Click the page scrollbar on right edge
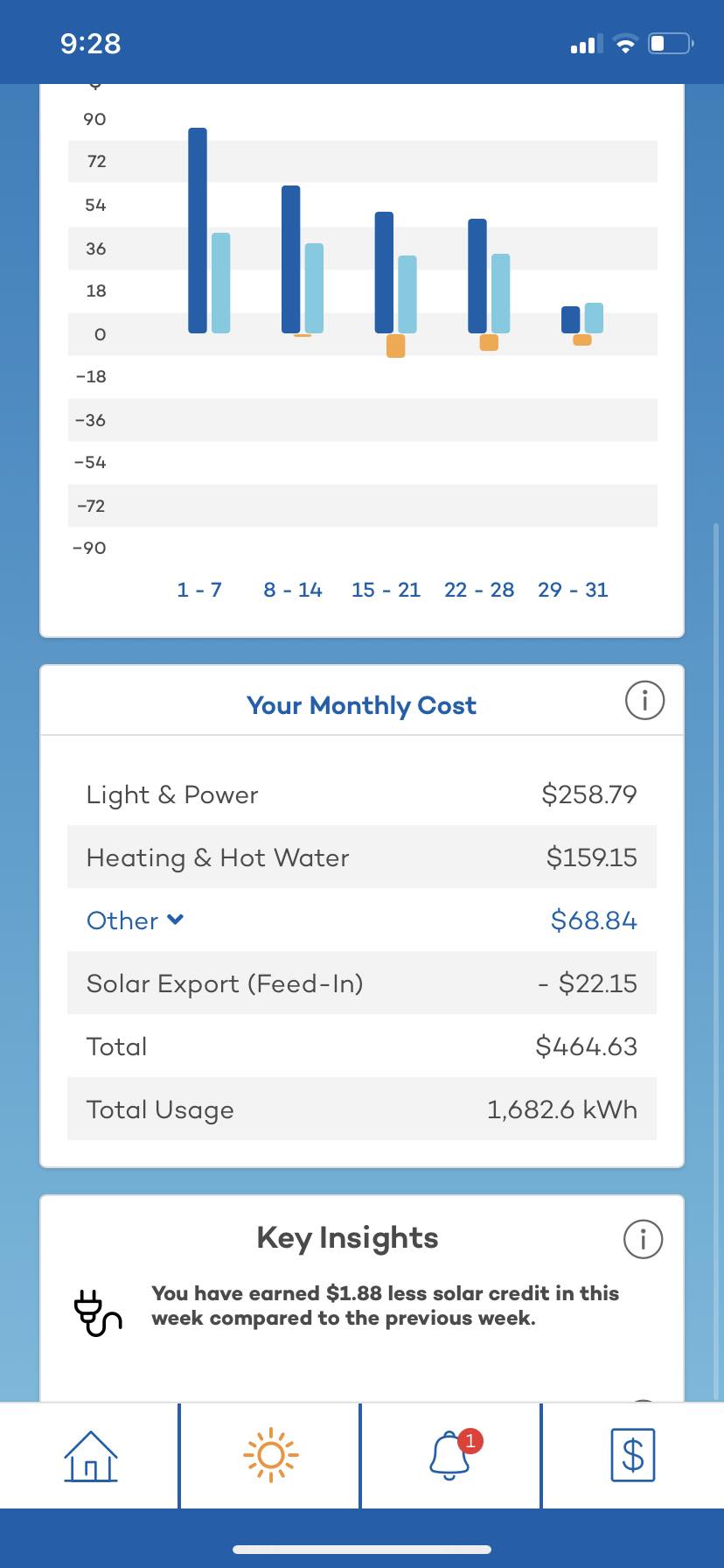This screenshot has height=1568, width=724. point(718,962)
